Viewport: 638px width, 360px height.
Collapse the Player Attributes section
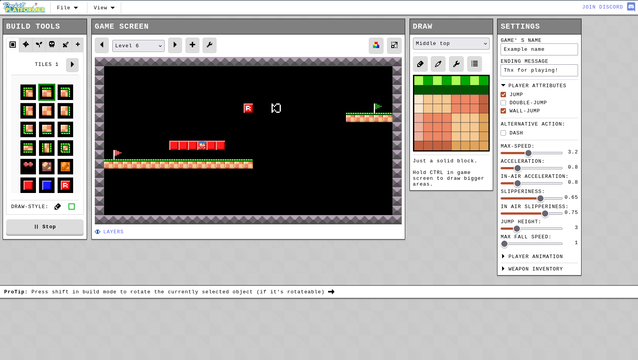[x=533, y=85]
